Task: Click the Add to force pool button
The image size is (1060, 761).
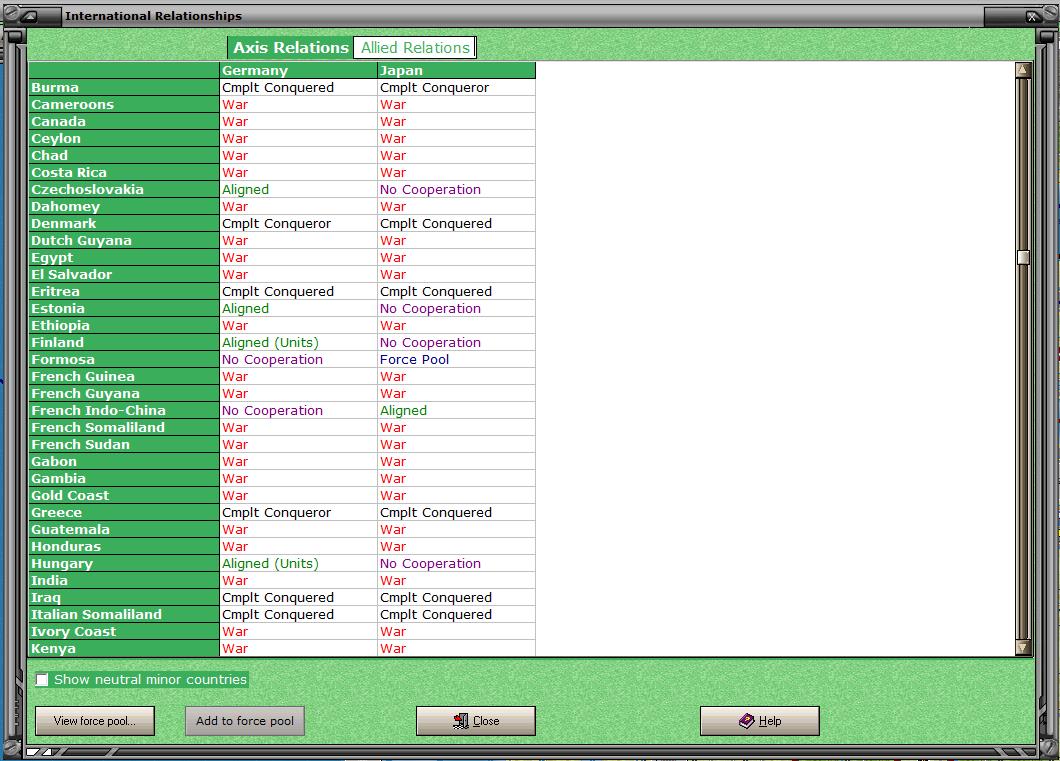Action: 245,721
